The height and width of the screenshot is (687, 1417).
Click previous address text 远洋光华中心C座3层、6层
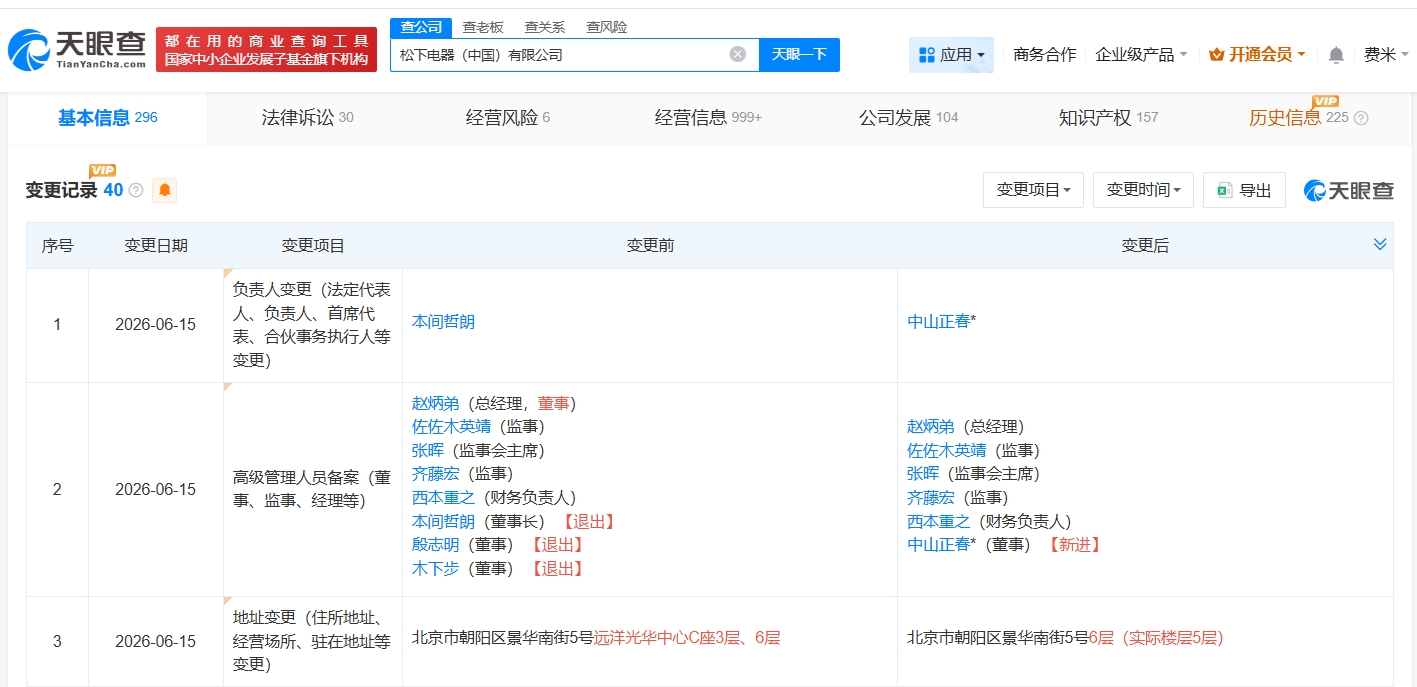[x=687, y=638]
